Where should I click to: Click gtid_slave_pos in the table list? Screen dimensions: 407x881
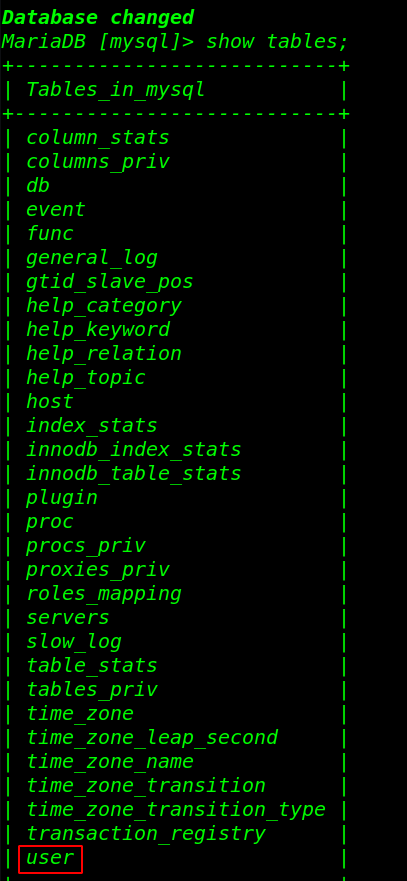pyautogui.click(x=110, y=281)
